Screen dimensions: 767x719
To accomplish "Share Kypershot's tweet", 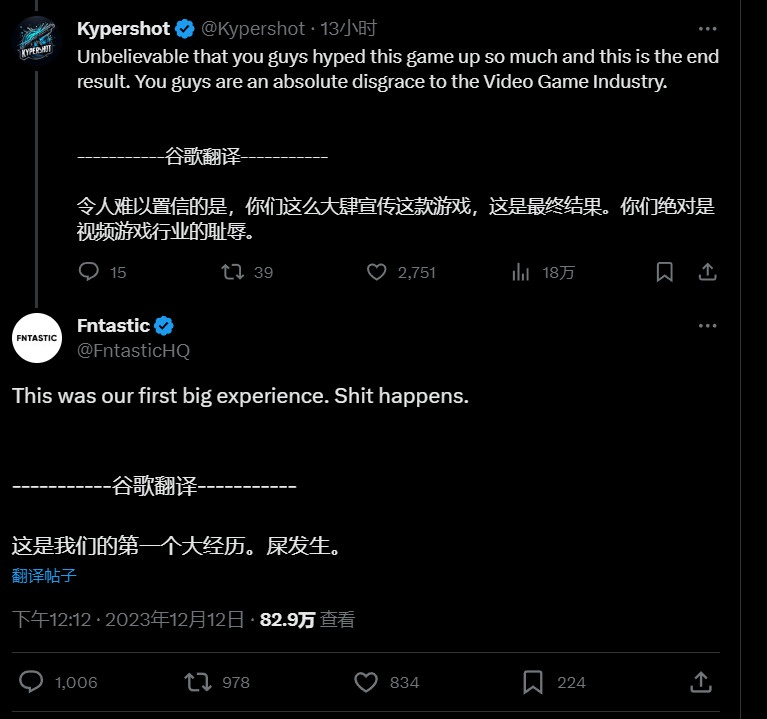I will pos(707,271).
